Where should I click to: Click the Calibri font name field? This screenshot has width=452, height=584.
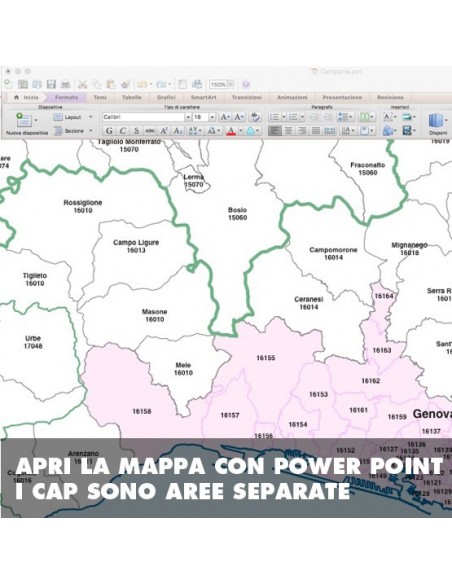[x=144, y=117]
